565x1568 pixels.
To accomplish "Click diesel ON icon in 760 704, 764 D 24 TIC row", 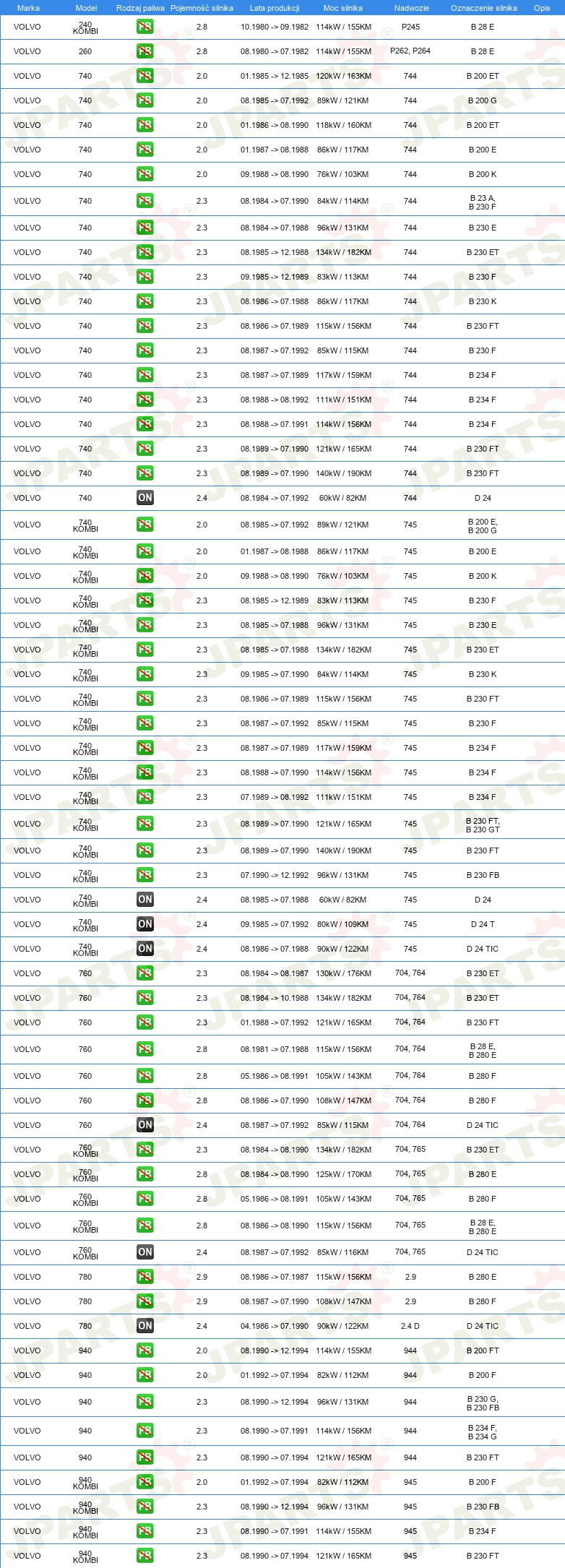I will pyautogui.click(x=145, y=1125).
